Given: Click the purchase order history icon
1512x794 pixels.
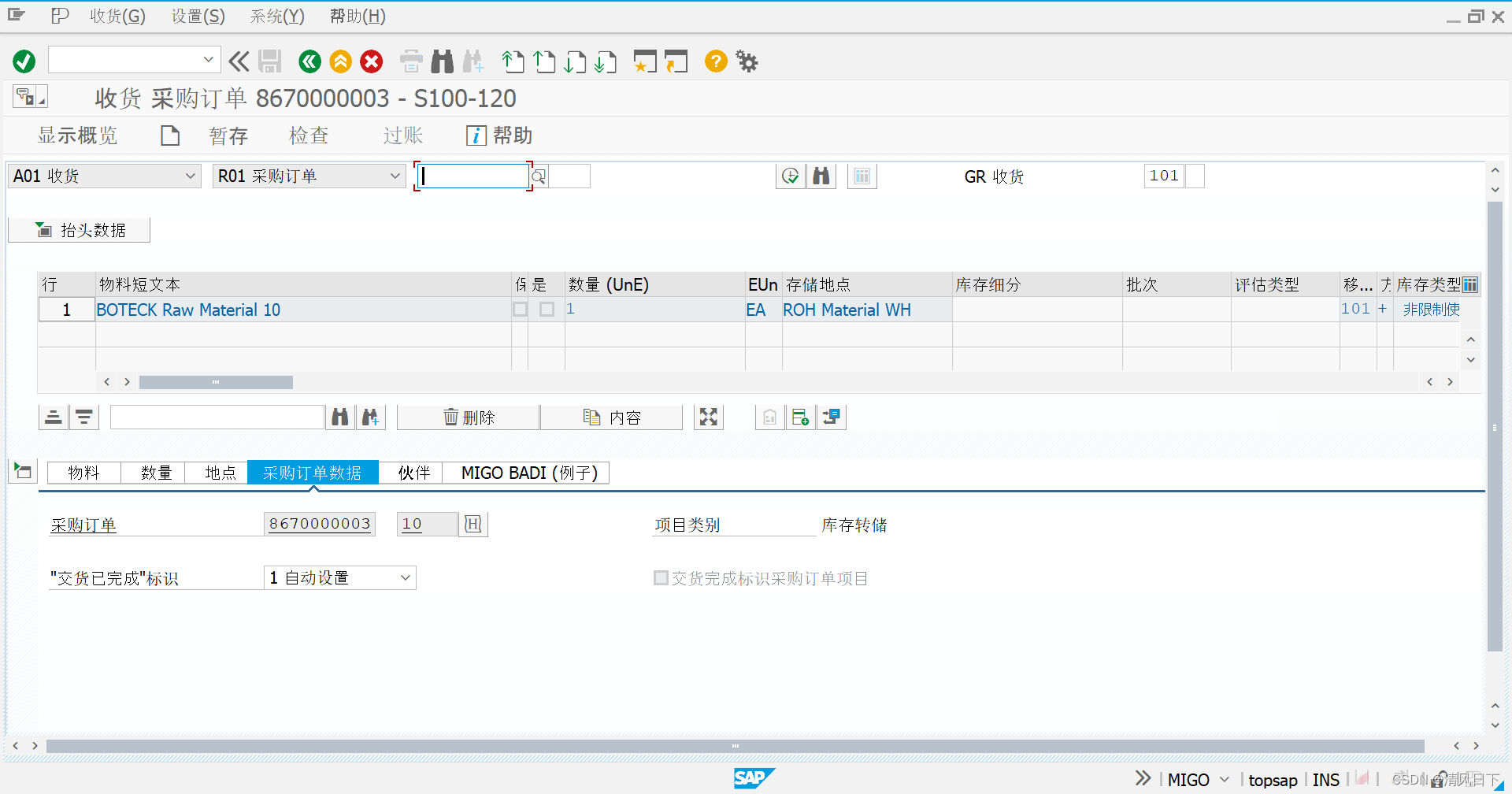Looking at the screenshot, I should [473, 524].
